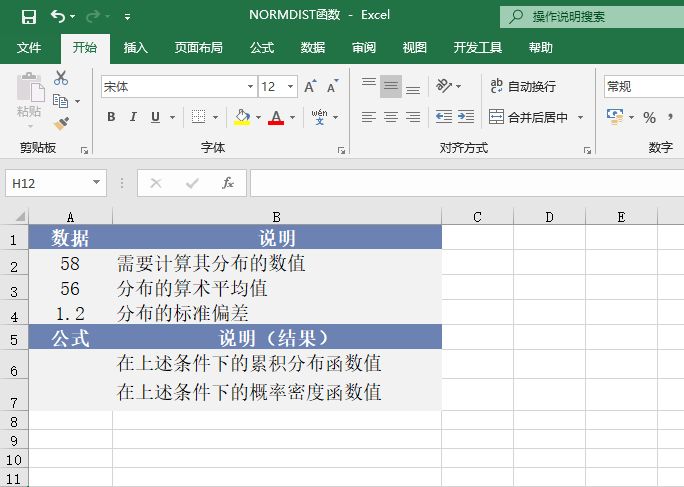Click the Increase Indent icon
This screenshot has height=487, width=684.
point(466,117)
